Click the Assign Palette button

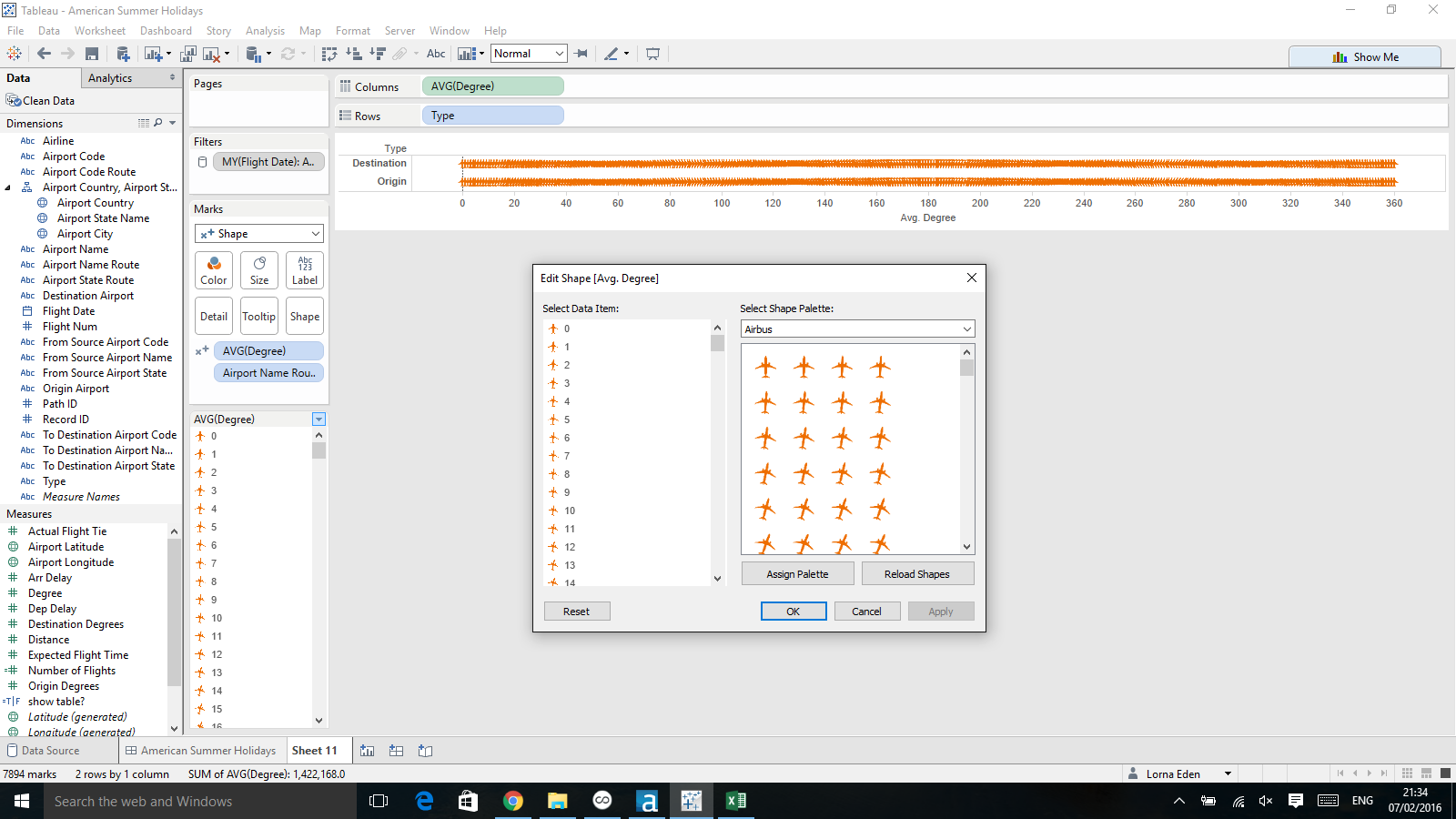[797, 574]
